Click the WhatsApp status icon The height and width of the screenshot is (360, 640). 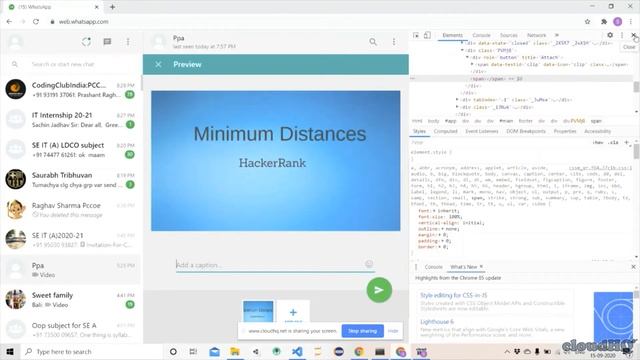(86, 42)
